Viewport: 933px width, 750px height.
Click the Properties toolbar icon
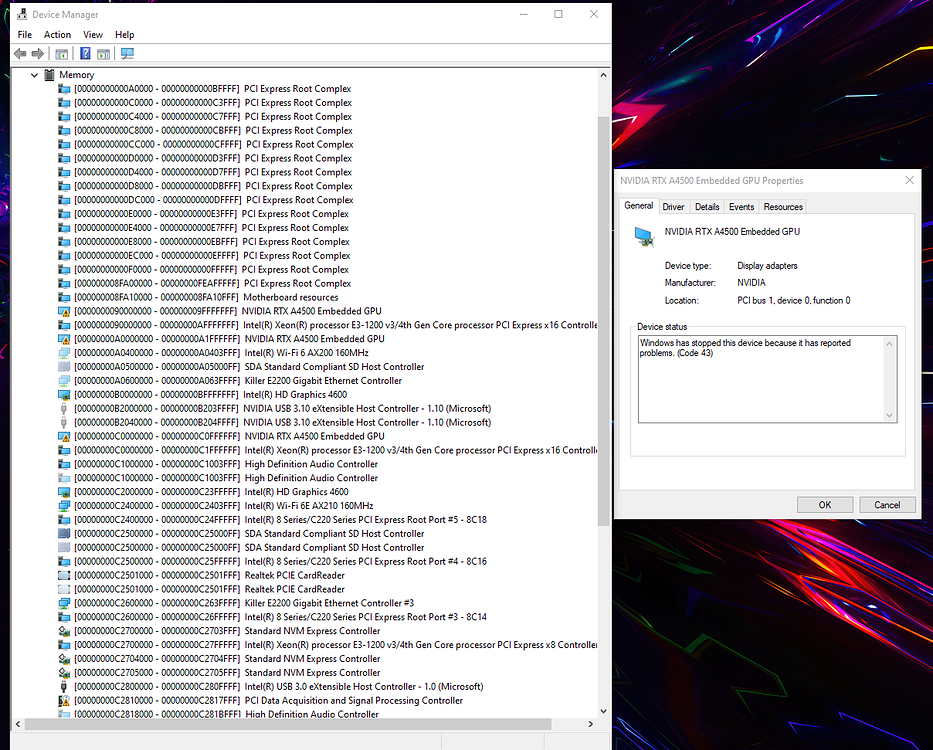[x=103, y=53]
